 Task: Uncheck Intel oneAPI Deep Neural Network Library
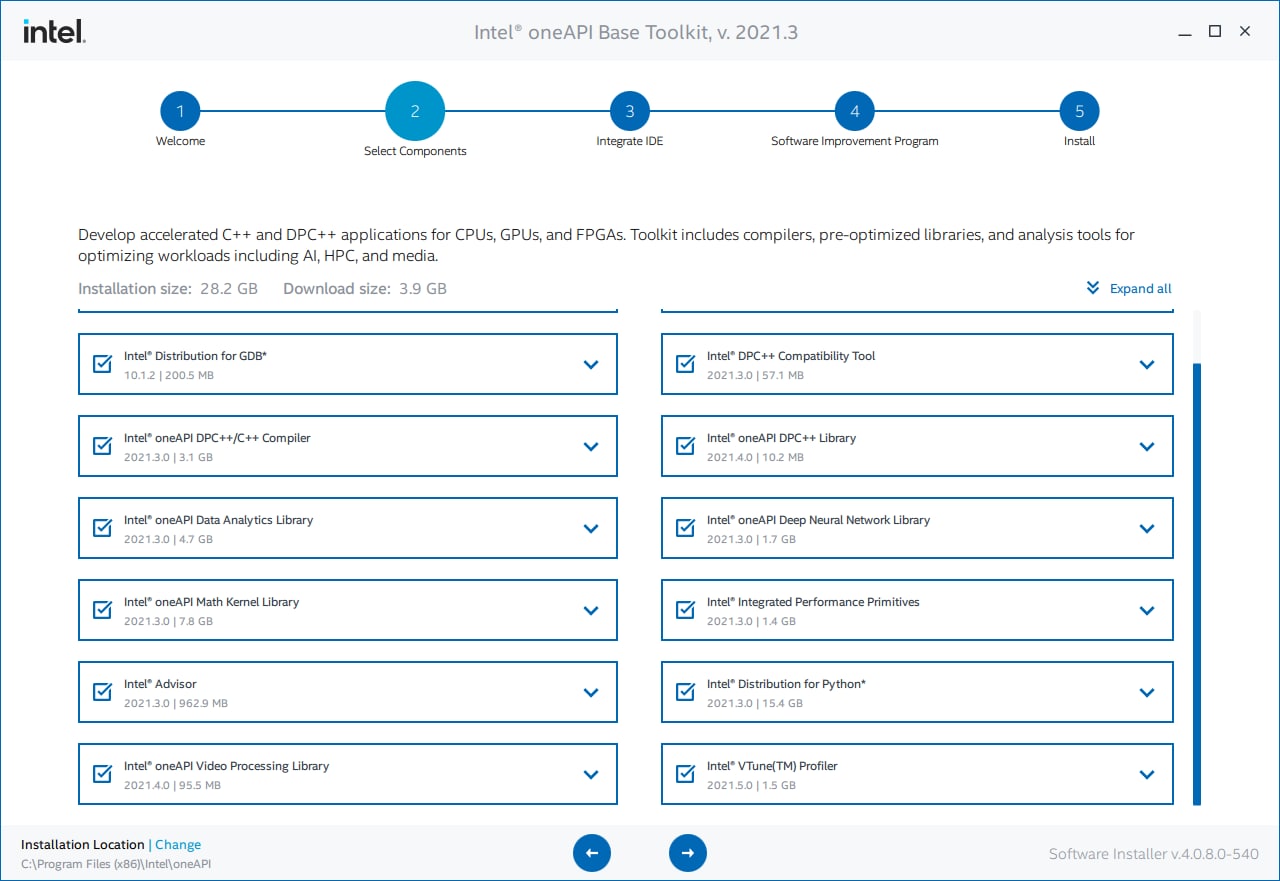pyautogui.click(x=685, y=528)
